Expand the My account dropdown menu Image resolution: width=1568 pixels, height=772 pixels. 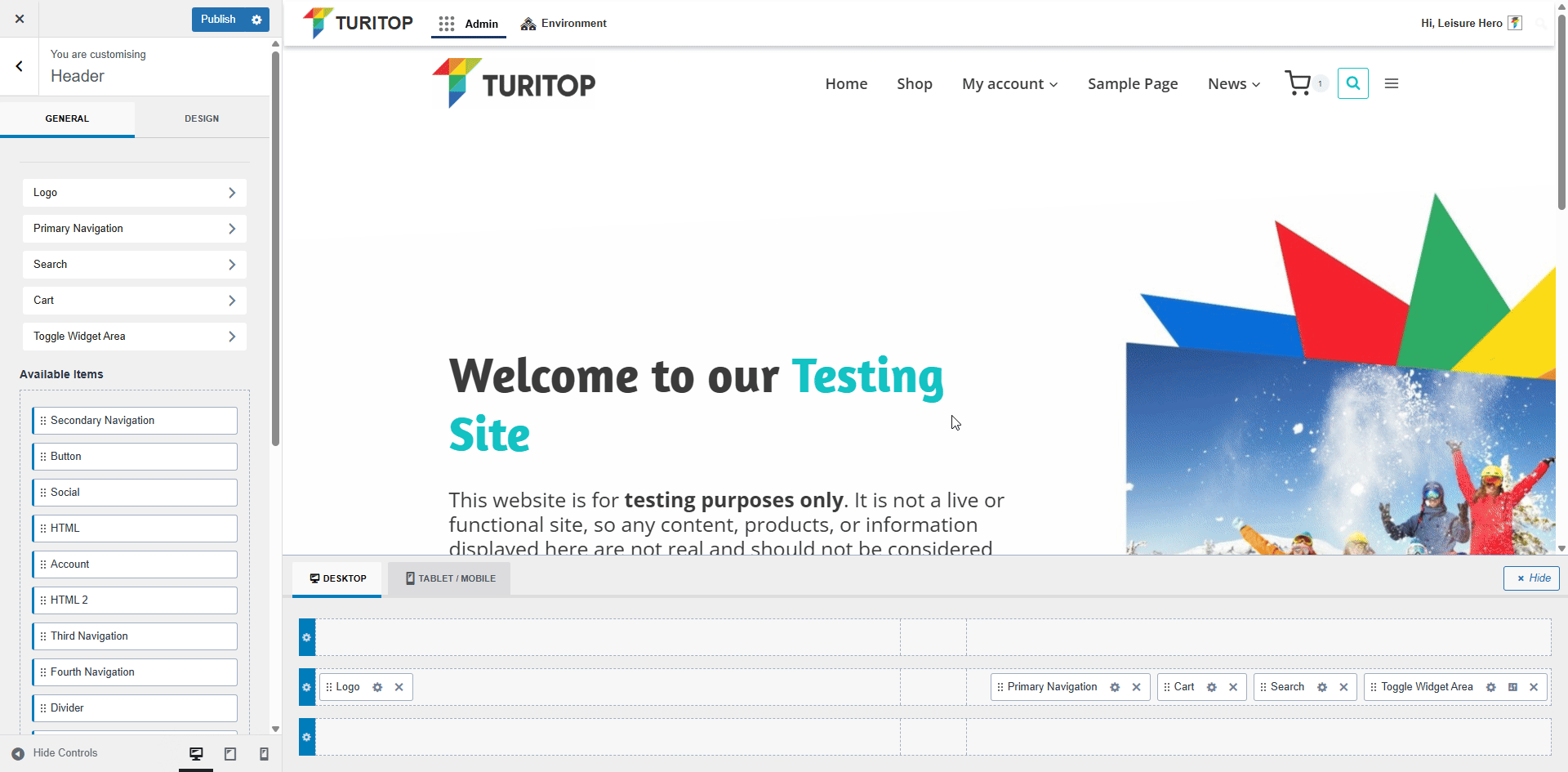(x=1009, y=84)
